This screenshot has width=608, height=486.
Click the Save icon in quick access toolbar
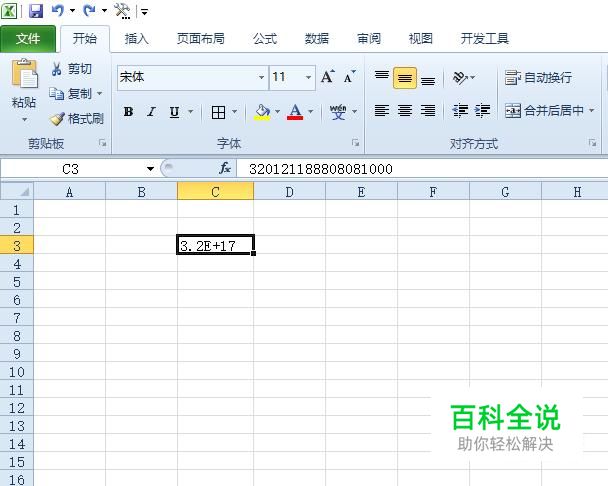coord(36,11)
